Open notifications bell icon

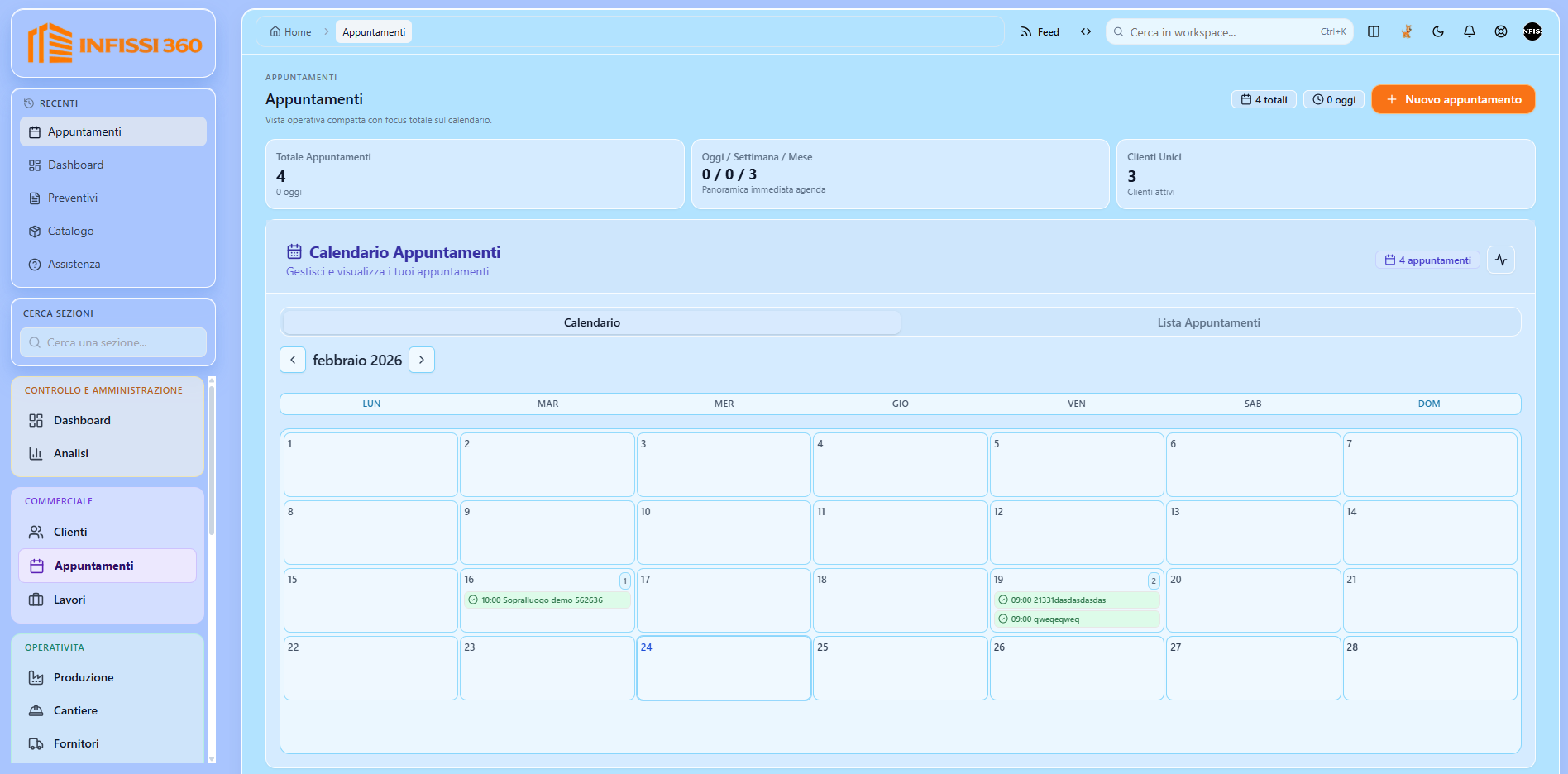(x=1470, y=31)
